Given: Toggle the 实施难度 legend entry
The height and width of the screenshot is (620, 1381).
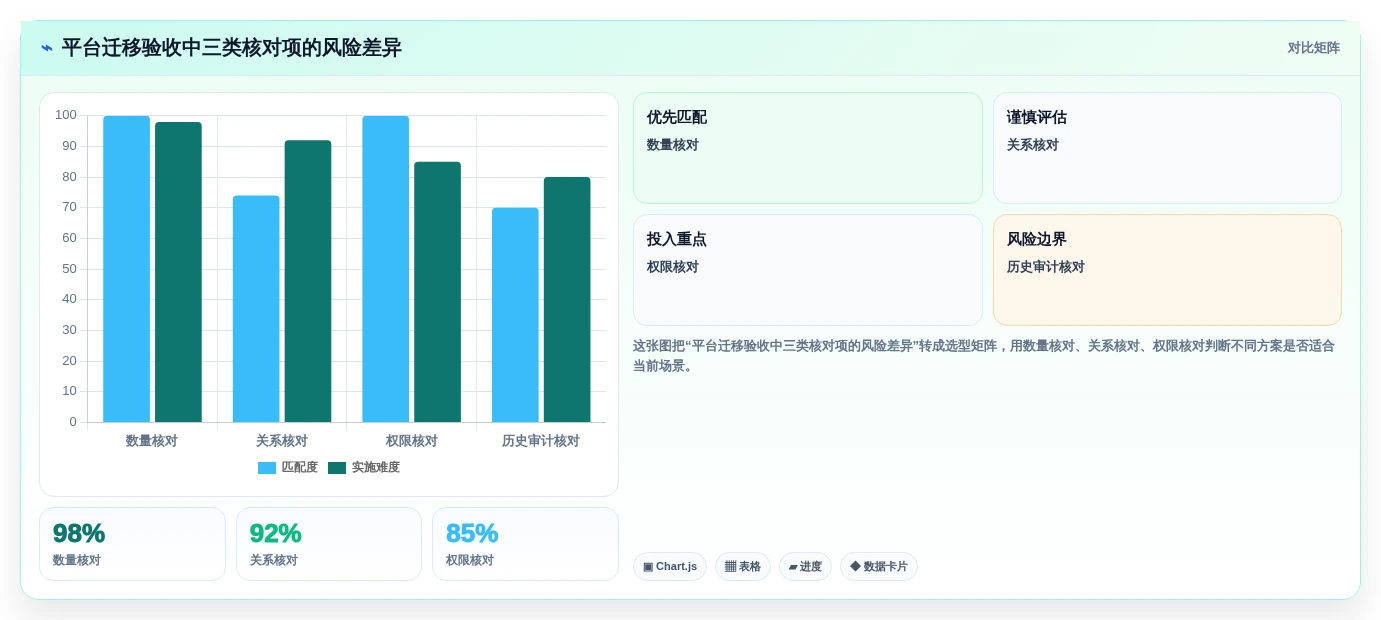Looking at the screenshot, I should tap(364, 467).
